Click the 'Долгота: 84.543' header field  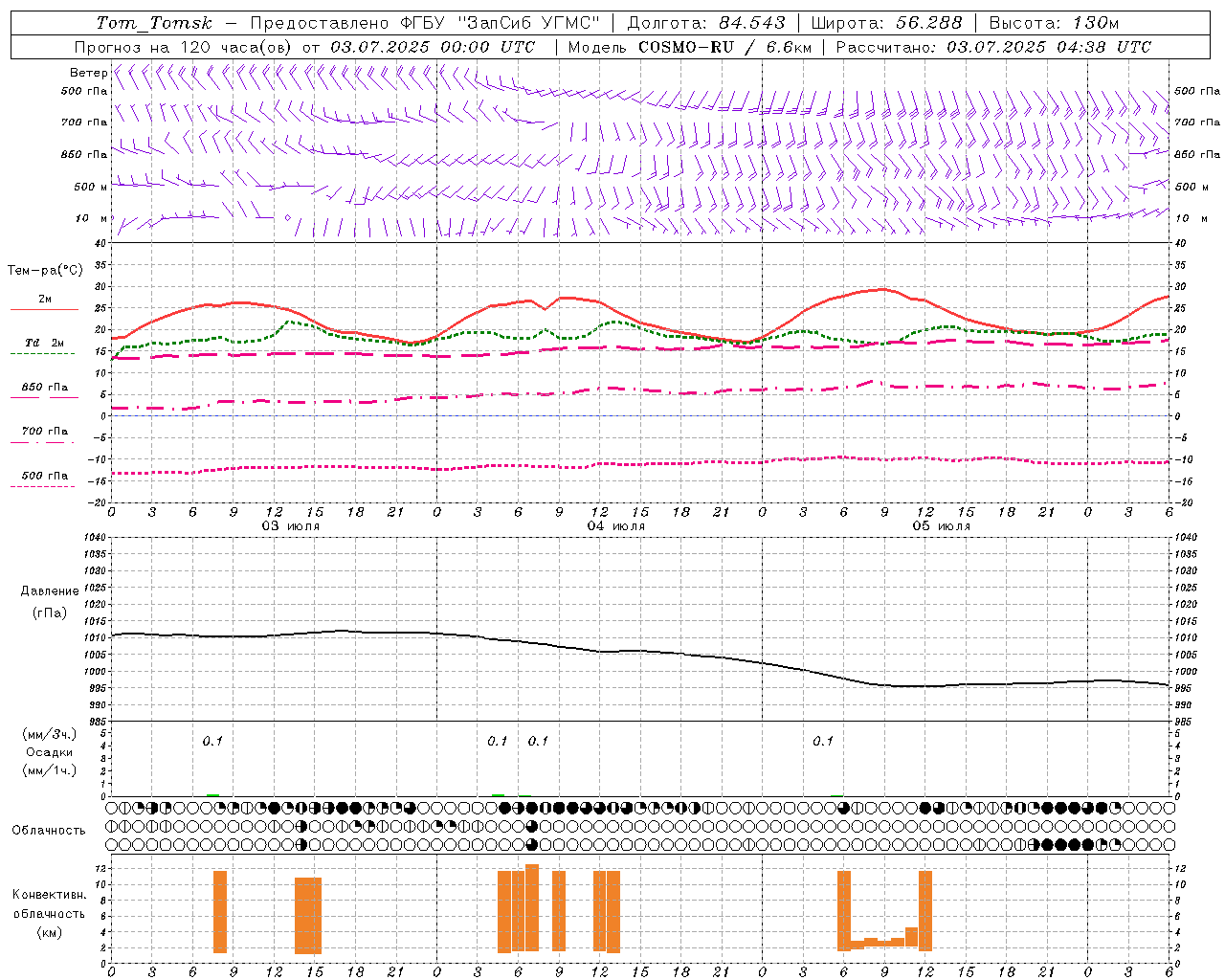(706, 23)
